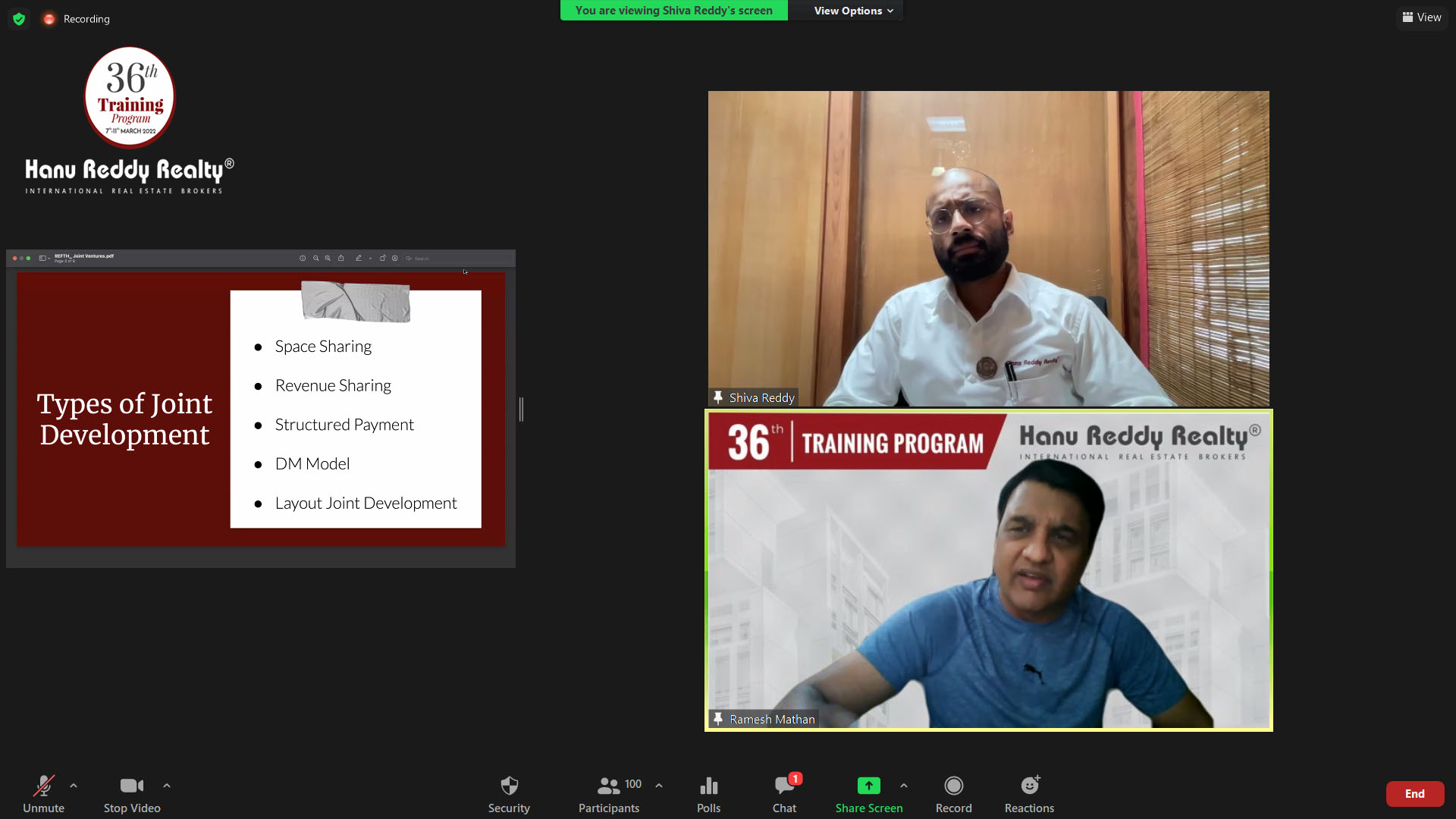The image size is (1456, 819).
Task: Stop the video camera
Action: [132, 793]
